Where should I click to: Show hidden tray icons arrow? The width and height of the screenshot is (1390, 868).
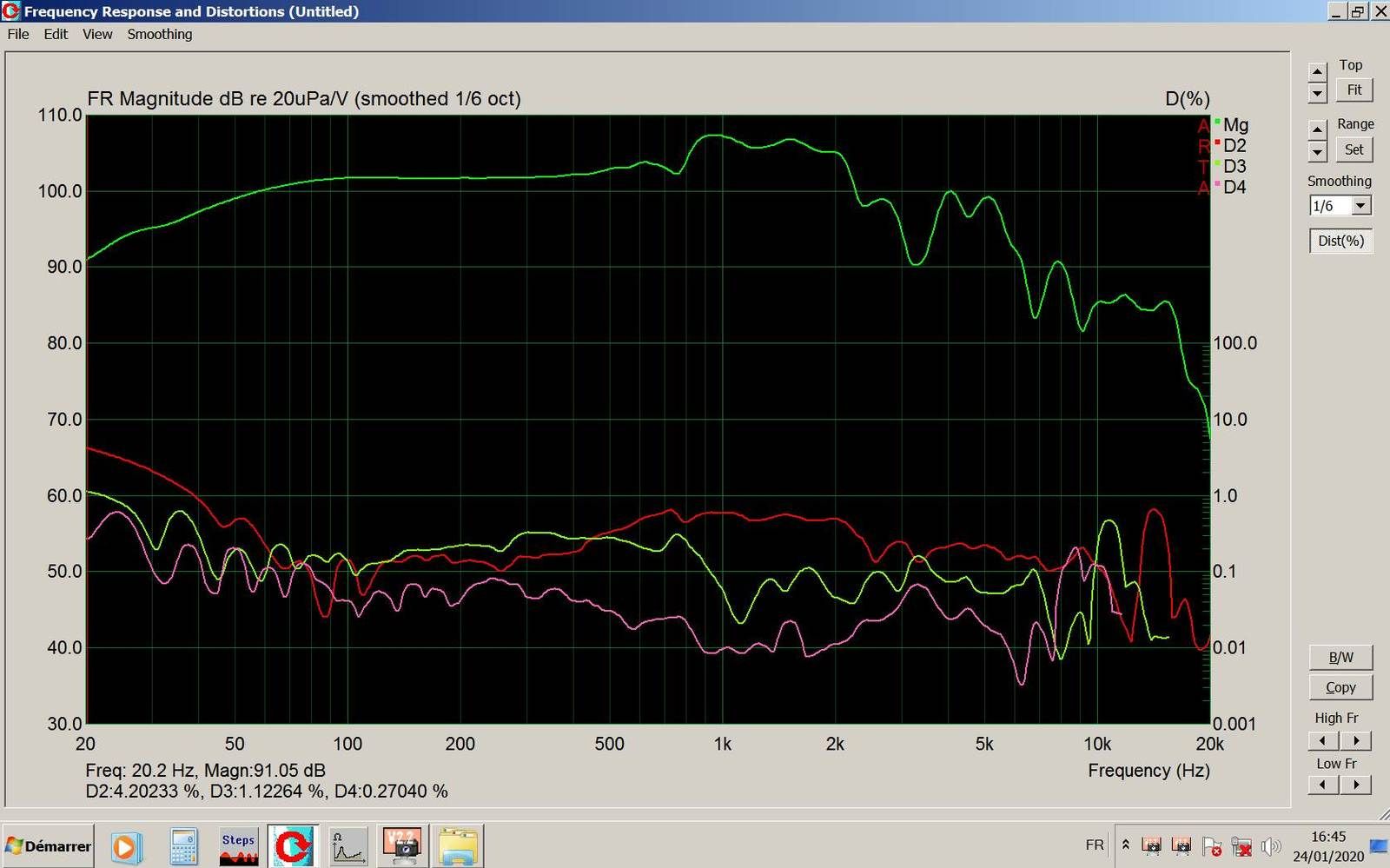1126,845
